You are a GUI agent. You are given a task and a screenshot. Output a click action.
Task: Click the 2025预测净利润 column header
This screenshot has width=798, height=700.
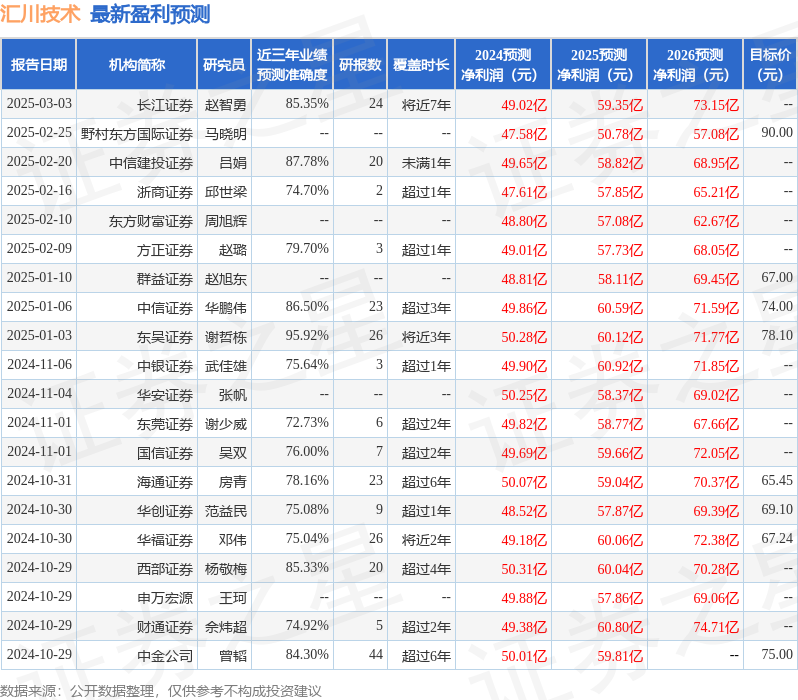[x=599, y=64]
